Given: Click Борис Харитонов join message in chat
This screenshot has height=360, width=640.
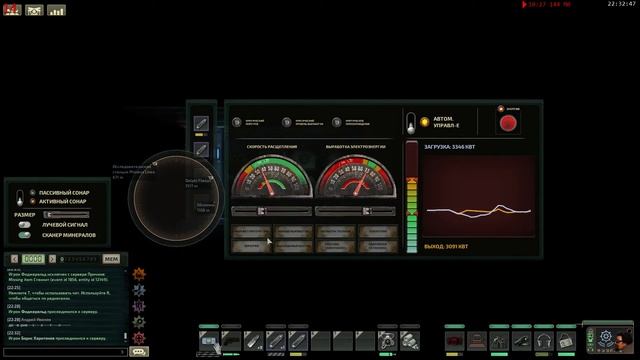Looking at the screenshot, I should tap(57, 338).
